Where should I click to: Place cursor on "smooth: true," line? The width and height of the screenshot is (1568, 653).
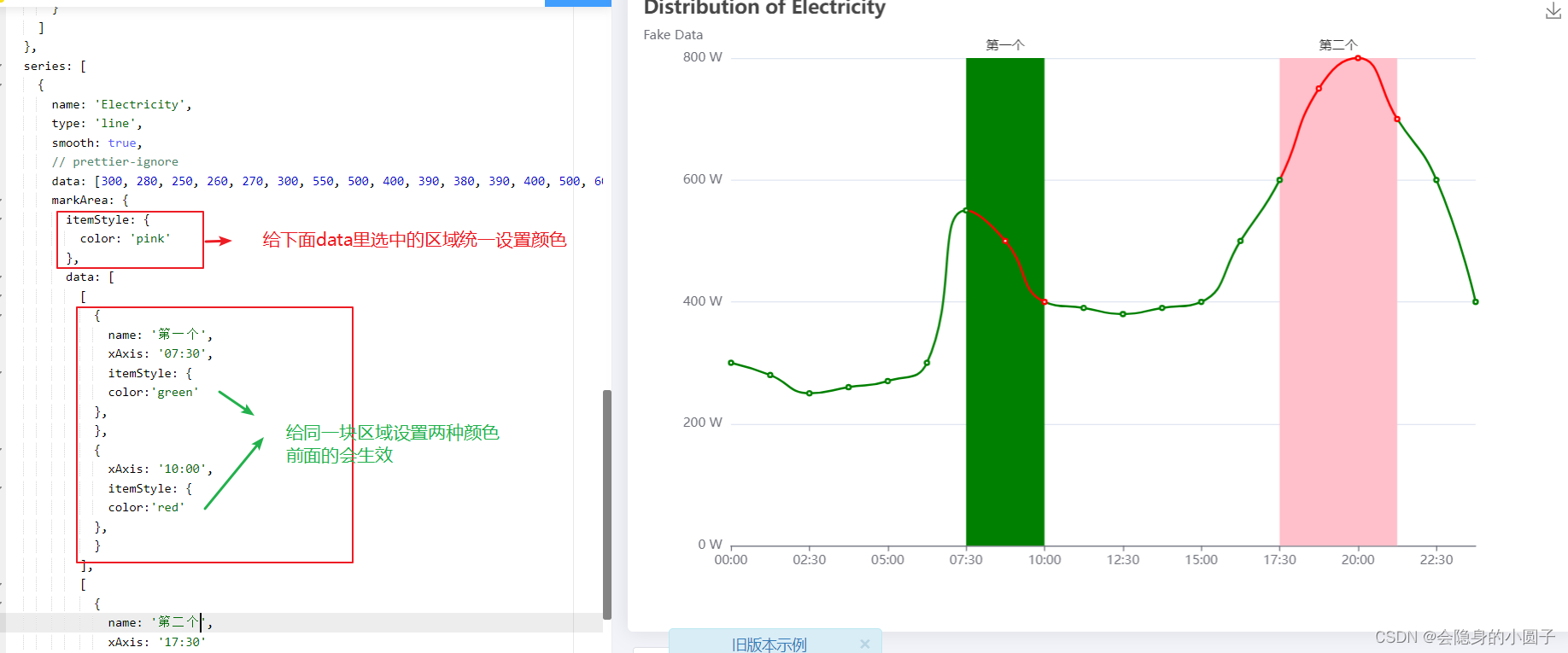(97, 143)
